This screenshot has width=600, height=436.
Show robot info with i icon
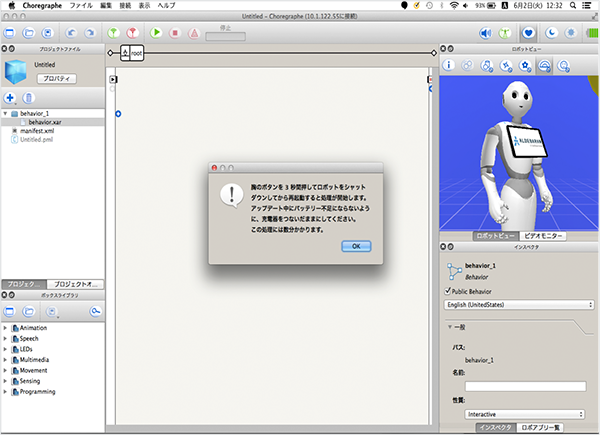point(448,65)
